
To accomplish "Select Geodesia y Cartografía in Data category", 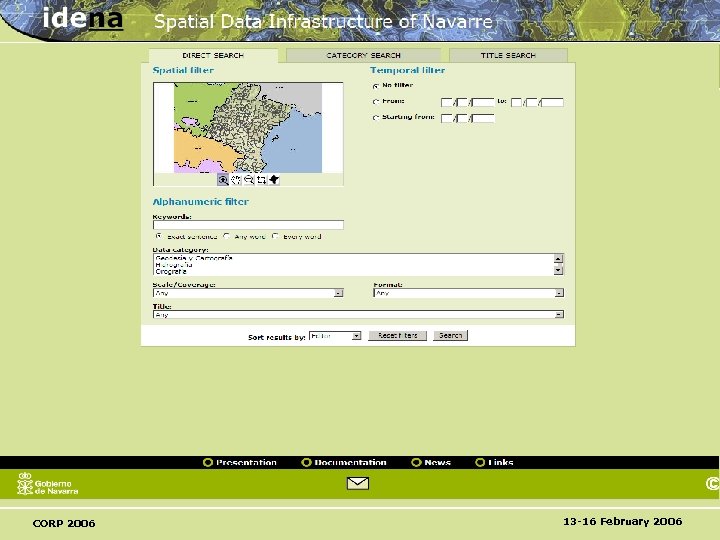I will [x=194, y=259].
